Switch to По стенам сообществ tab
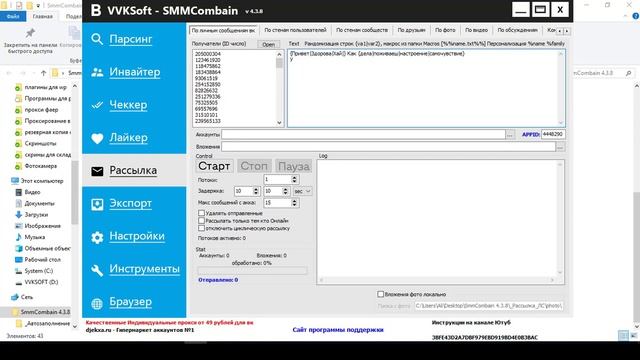Screen dimensions: 640x360 coord(362,30)
